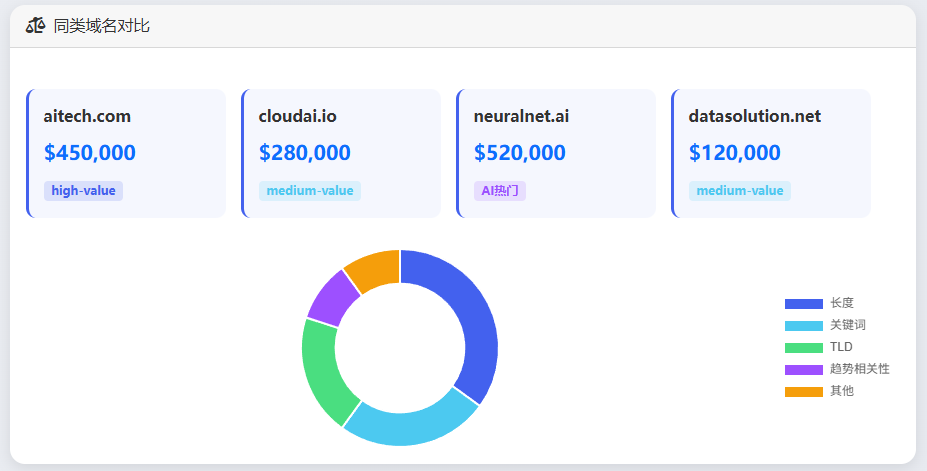Open the cloudai.io domain name
The height and width of the screenshot is (471, 927).
pyautogui.click(x=297, y=116)
